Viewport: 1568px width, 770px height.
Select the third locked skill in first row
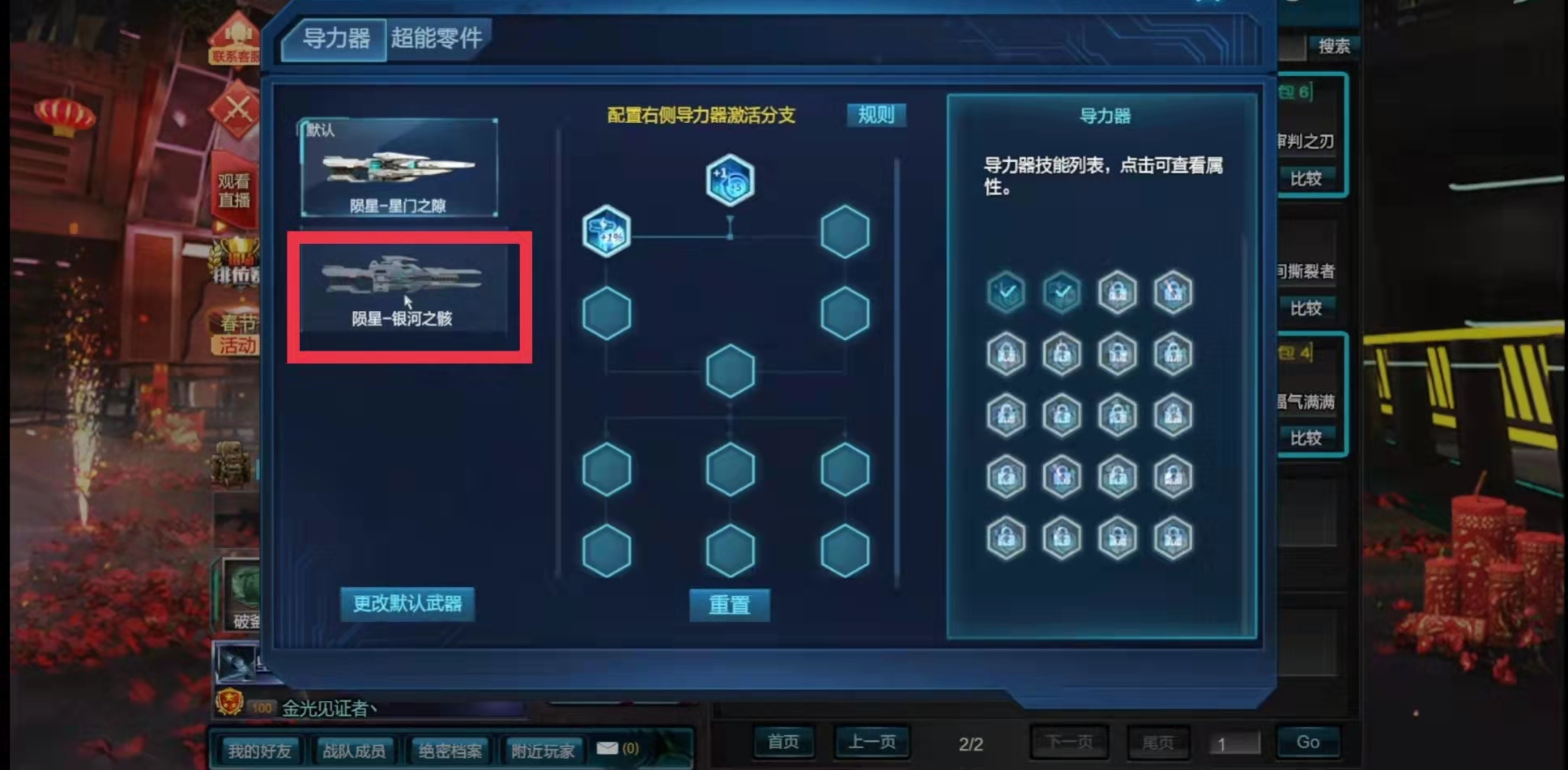point(1117,292)
